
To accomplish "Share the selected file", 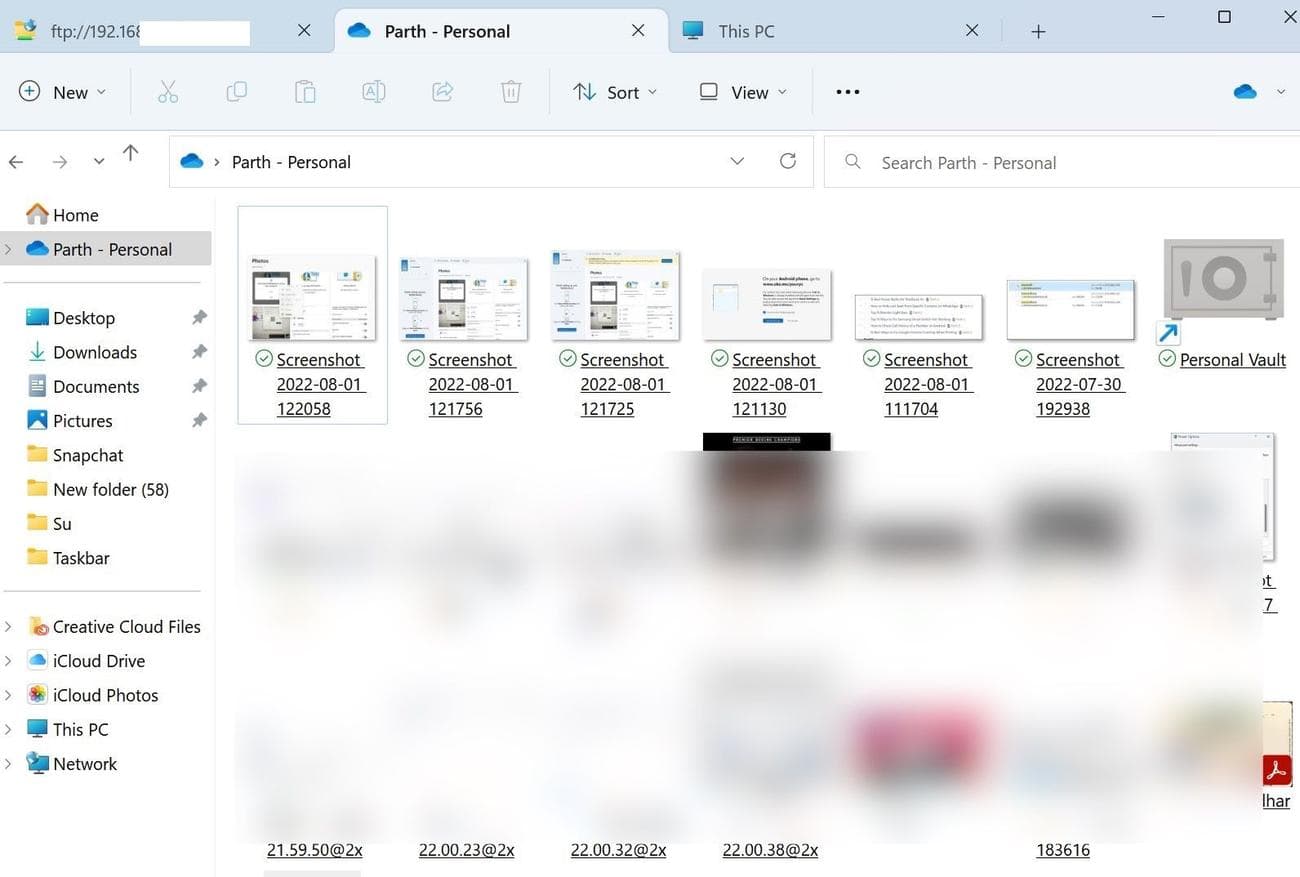I will click(442, 91).
